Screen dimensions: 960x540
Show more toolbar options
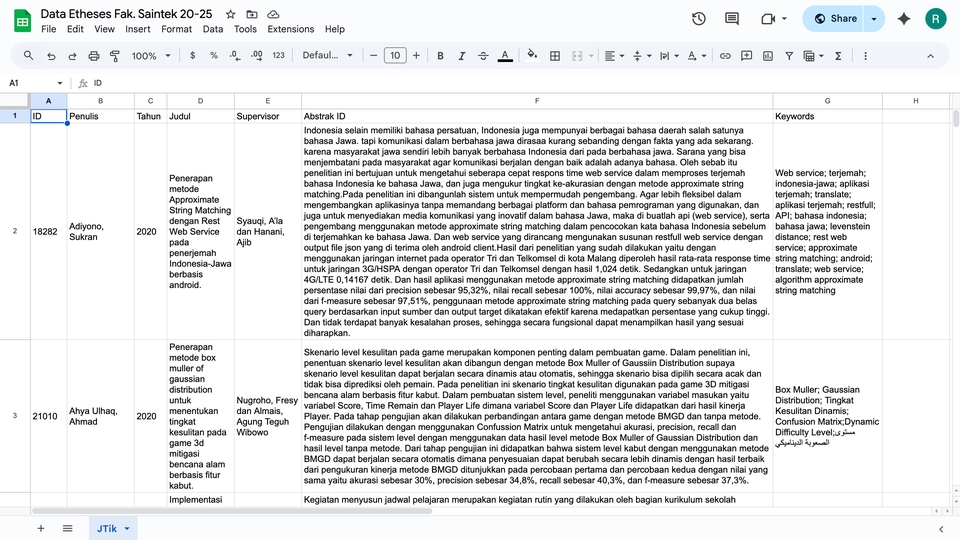tap(865, 56)
